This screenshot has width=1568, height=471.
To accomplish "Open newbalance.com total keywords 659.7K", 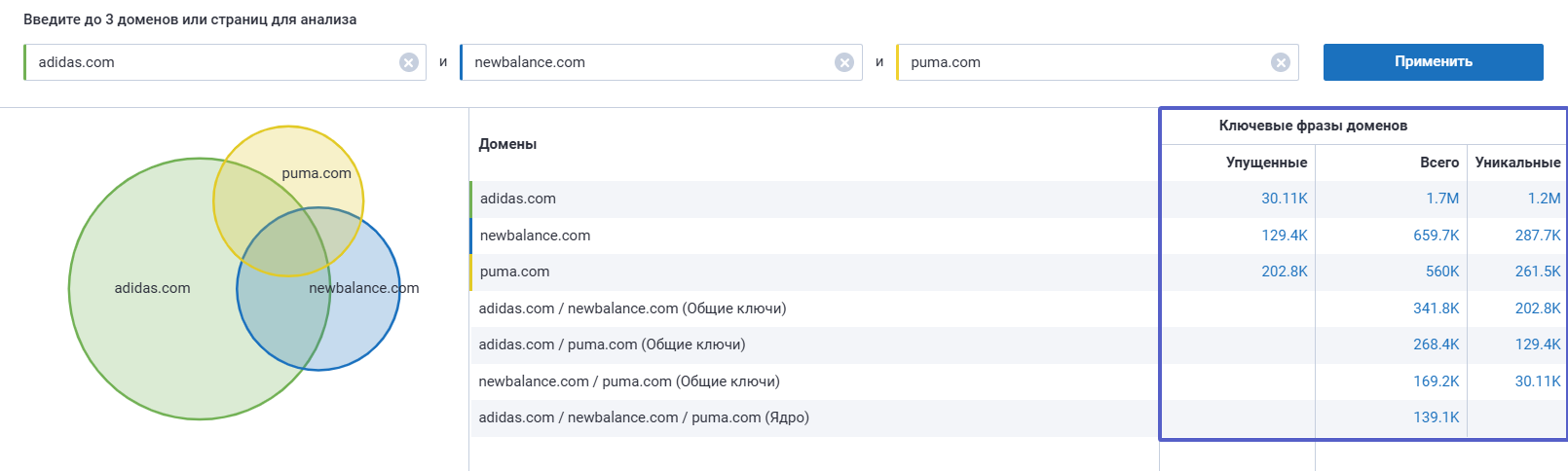I will coord(1437,235).
